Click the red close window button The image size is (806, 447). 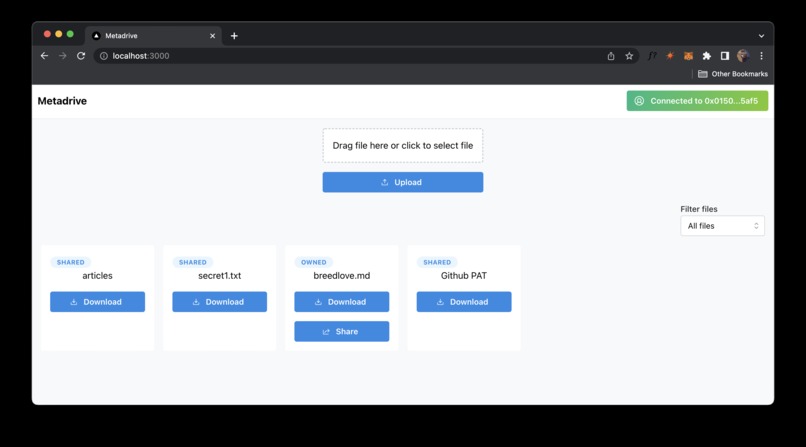(47, 34)
